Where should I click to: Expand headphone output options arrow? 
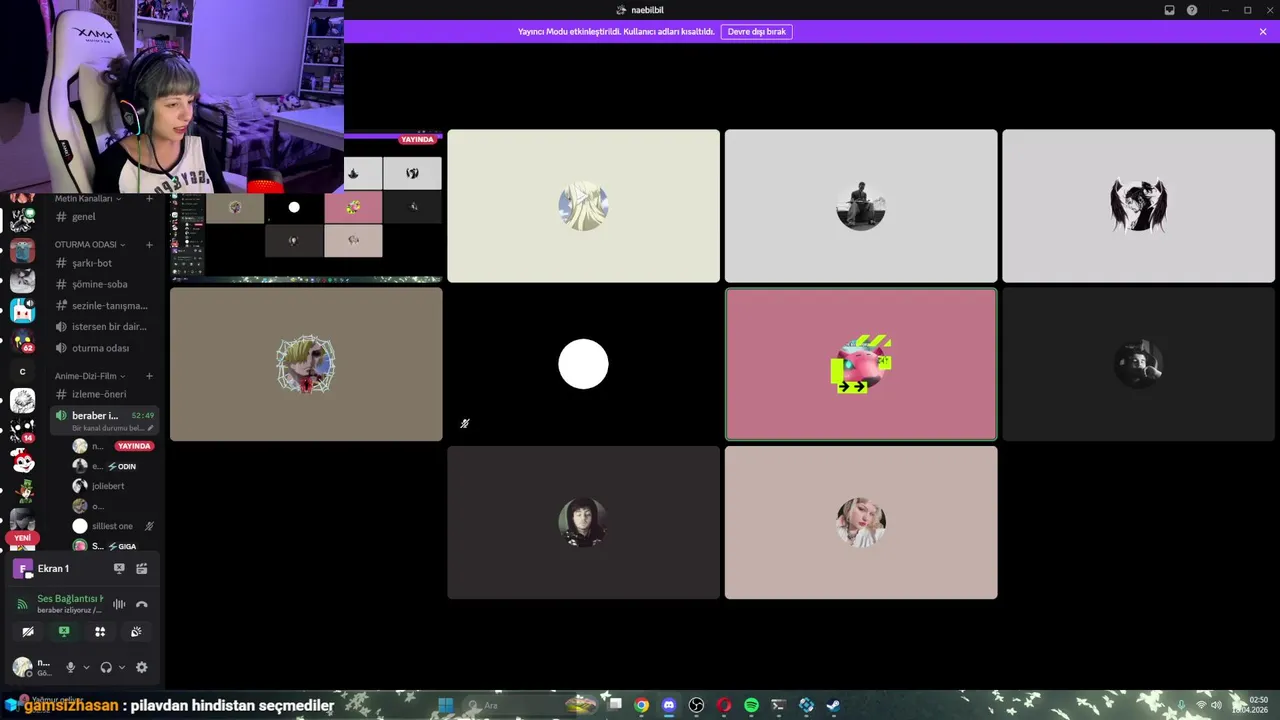[x=122, y=667]
